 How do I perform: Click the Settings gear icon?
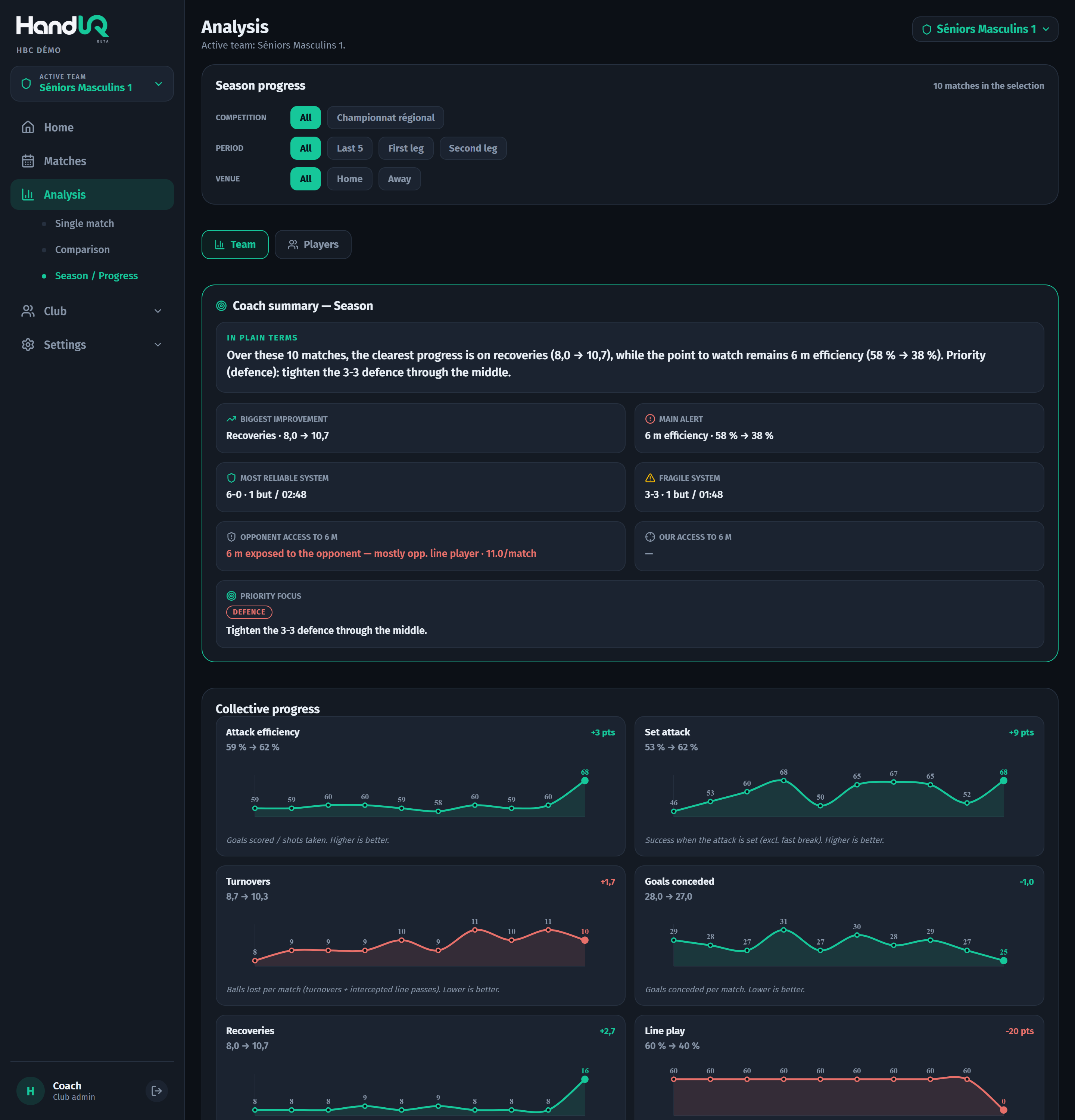(x=28, y=345)
